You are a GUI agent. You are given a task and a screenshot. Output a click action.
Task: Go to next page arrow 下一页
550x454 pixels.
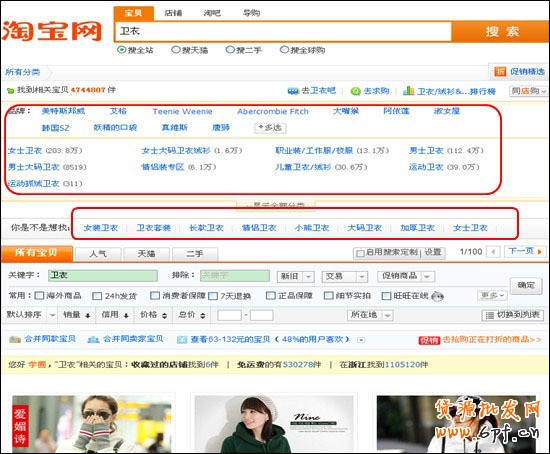(525, 251)
